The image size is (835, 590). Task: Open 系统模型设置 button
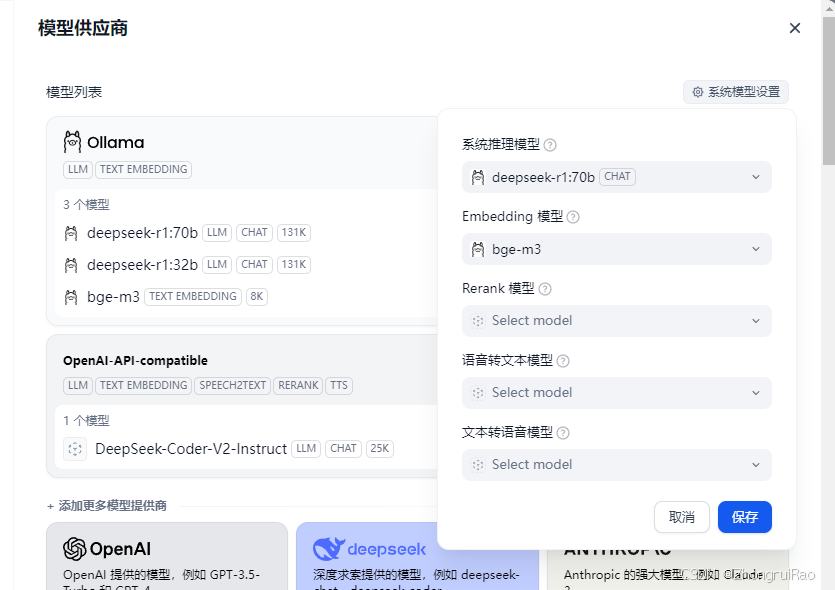736,92
